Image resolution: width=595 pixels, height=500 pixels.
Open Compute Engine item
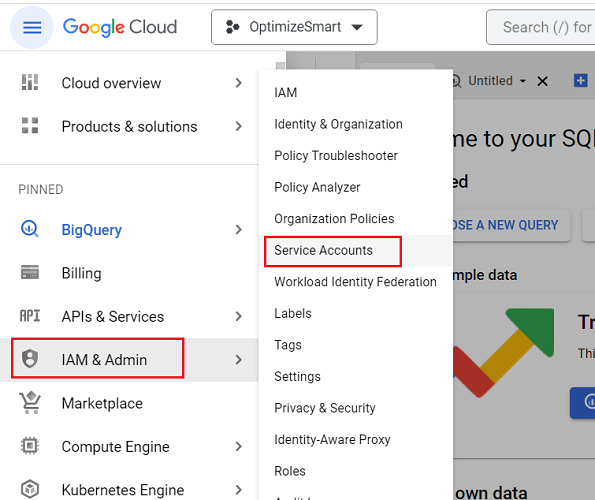tap(129, 447)
